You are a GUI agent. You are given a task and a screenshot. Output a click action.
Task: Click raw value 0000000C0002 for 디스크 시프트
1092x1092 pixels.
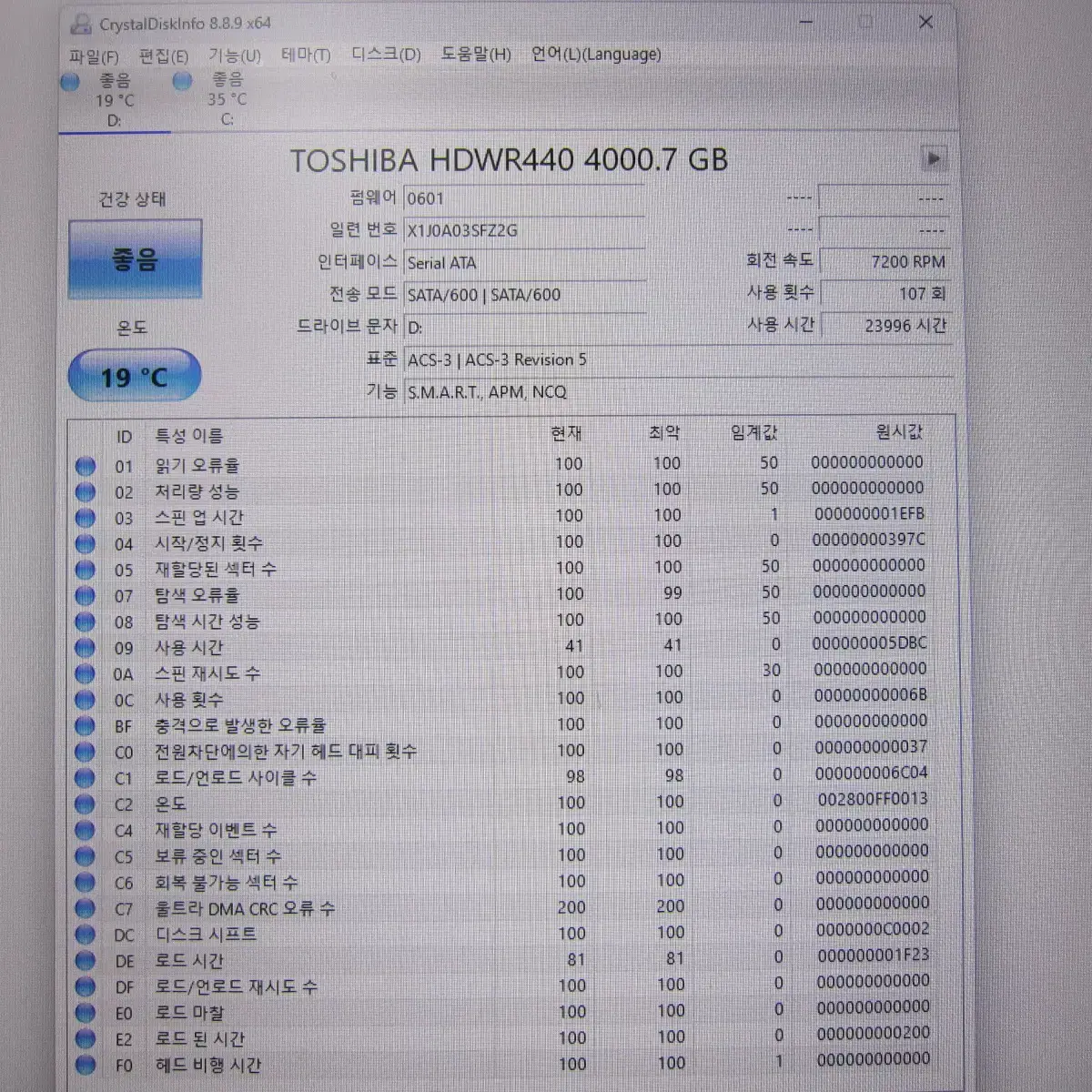pos(872,929)
